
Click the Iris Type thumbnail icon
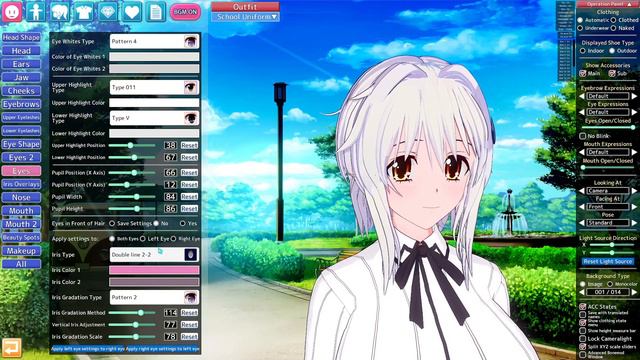click(x=191, y=255)
